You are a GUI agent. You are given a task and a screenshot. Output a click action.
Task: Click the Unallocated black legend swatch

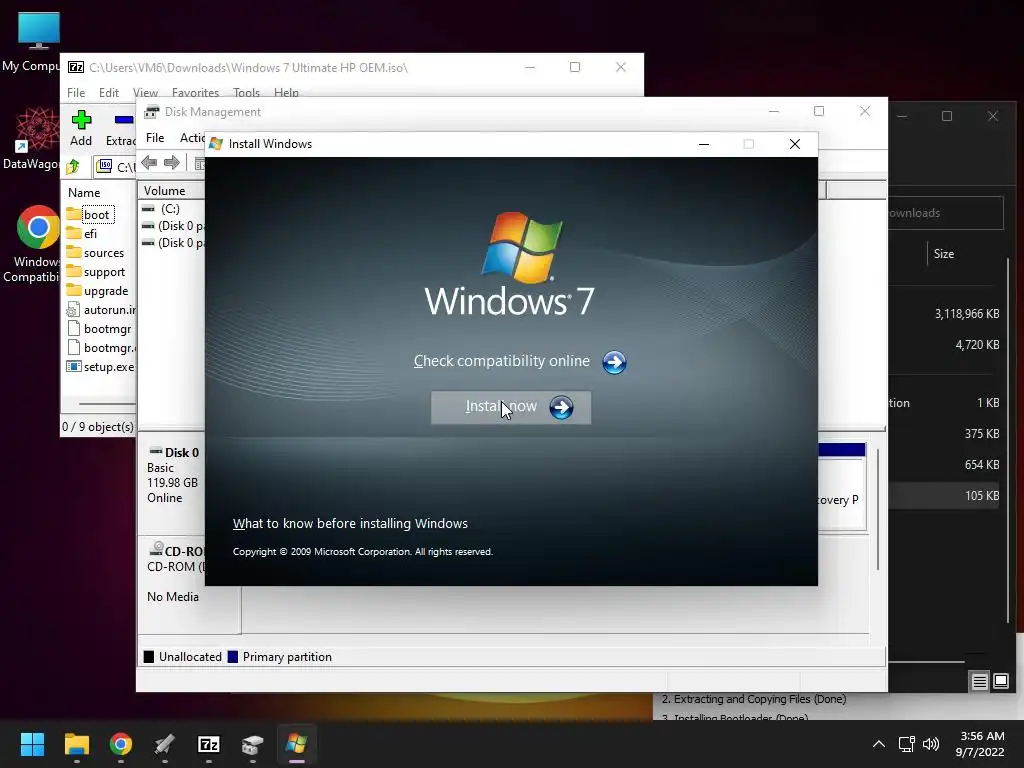[149, 657]
